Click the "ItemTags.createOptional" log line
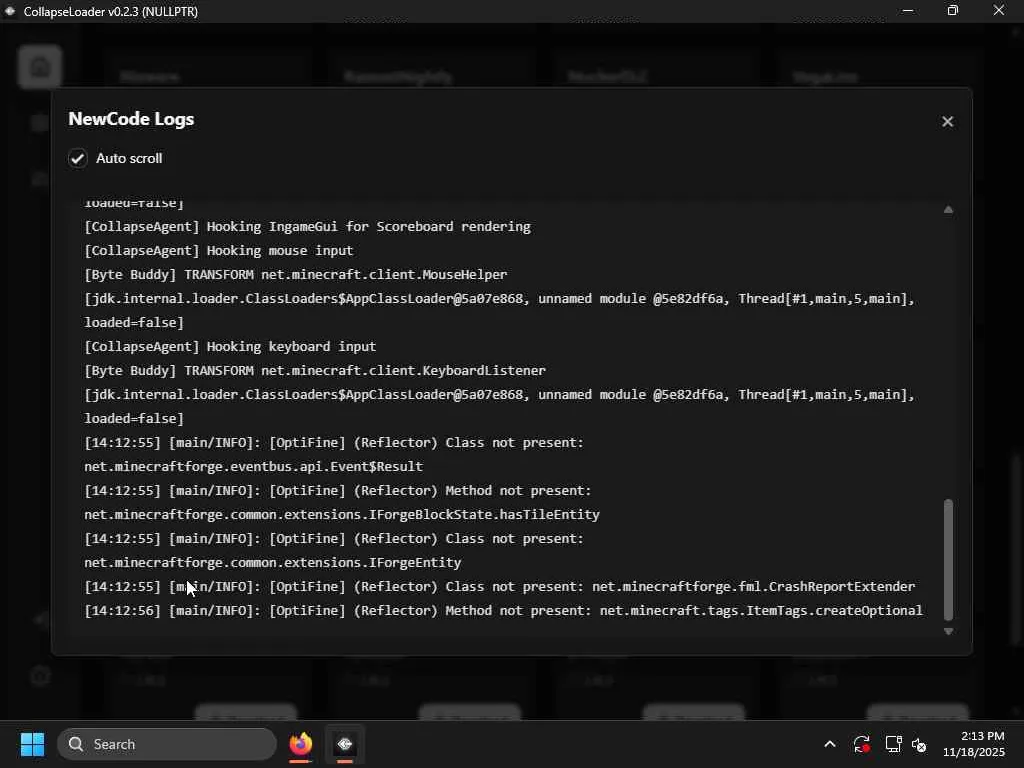This screenshot has height=768, width=1024. tap(504, 611)
